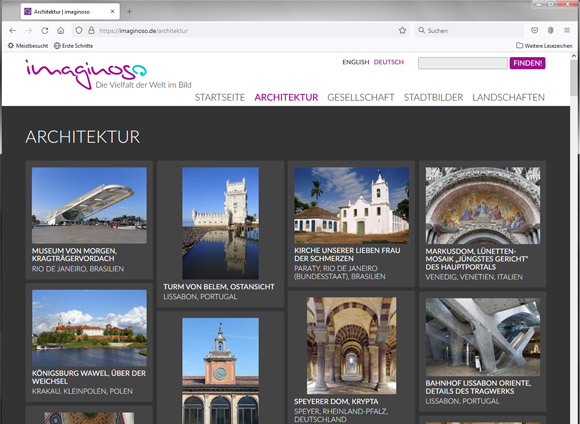Click the SPEYERER DOM, KRYPTA title
The width and height of the screenshot is (580, 424).
pyautogui.click(x=336, y=401)
